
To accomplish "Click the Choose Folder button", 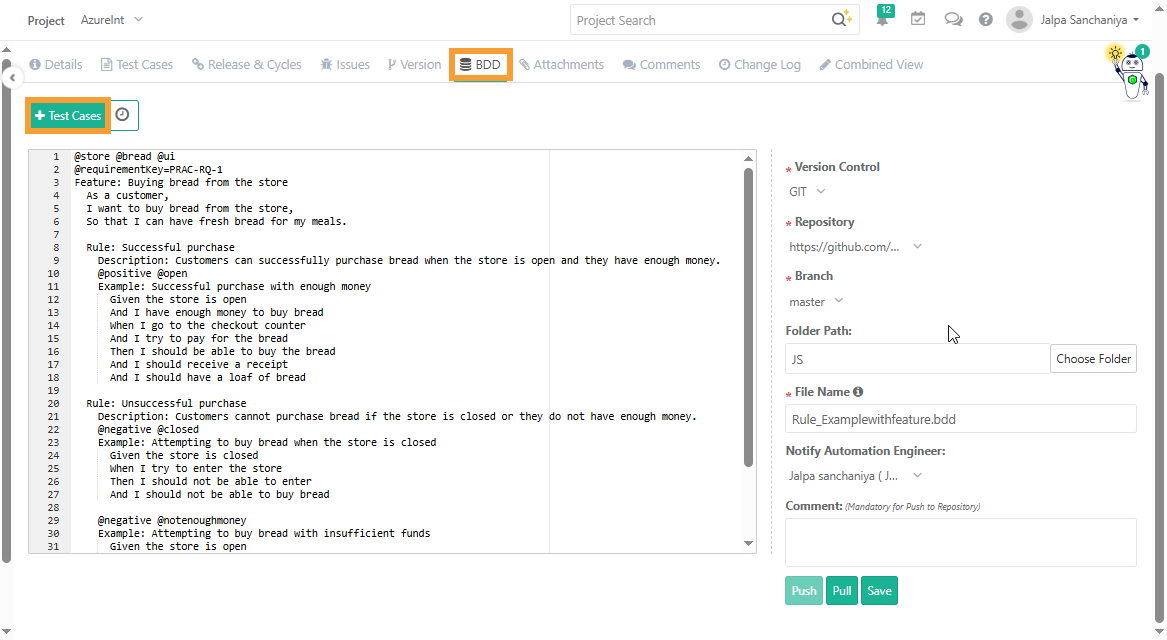I will 1093,358.
